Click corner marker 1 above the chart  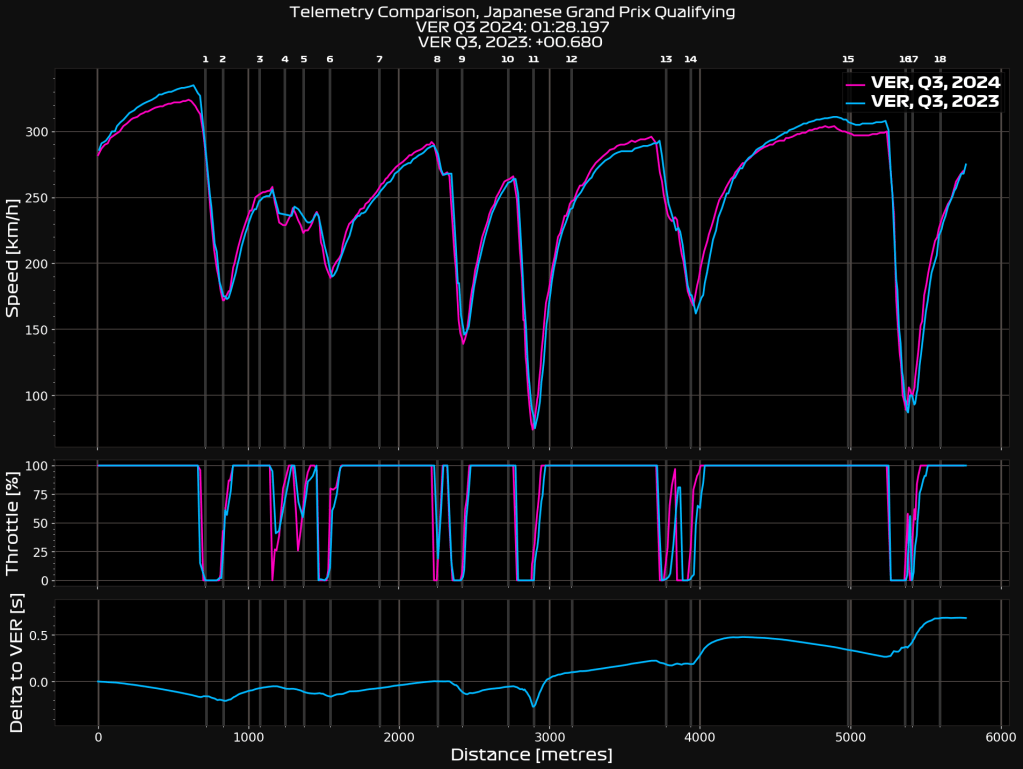pyautogui.click(x=205, y=59)
